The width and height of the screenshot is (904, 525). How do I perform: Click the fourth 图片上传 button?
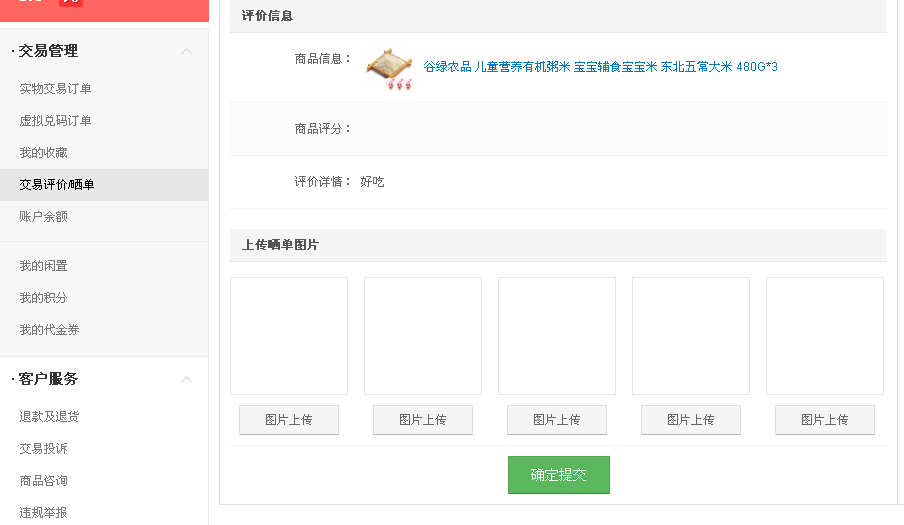[x=691, y=420]
